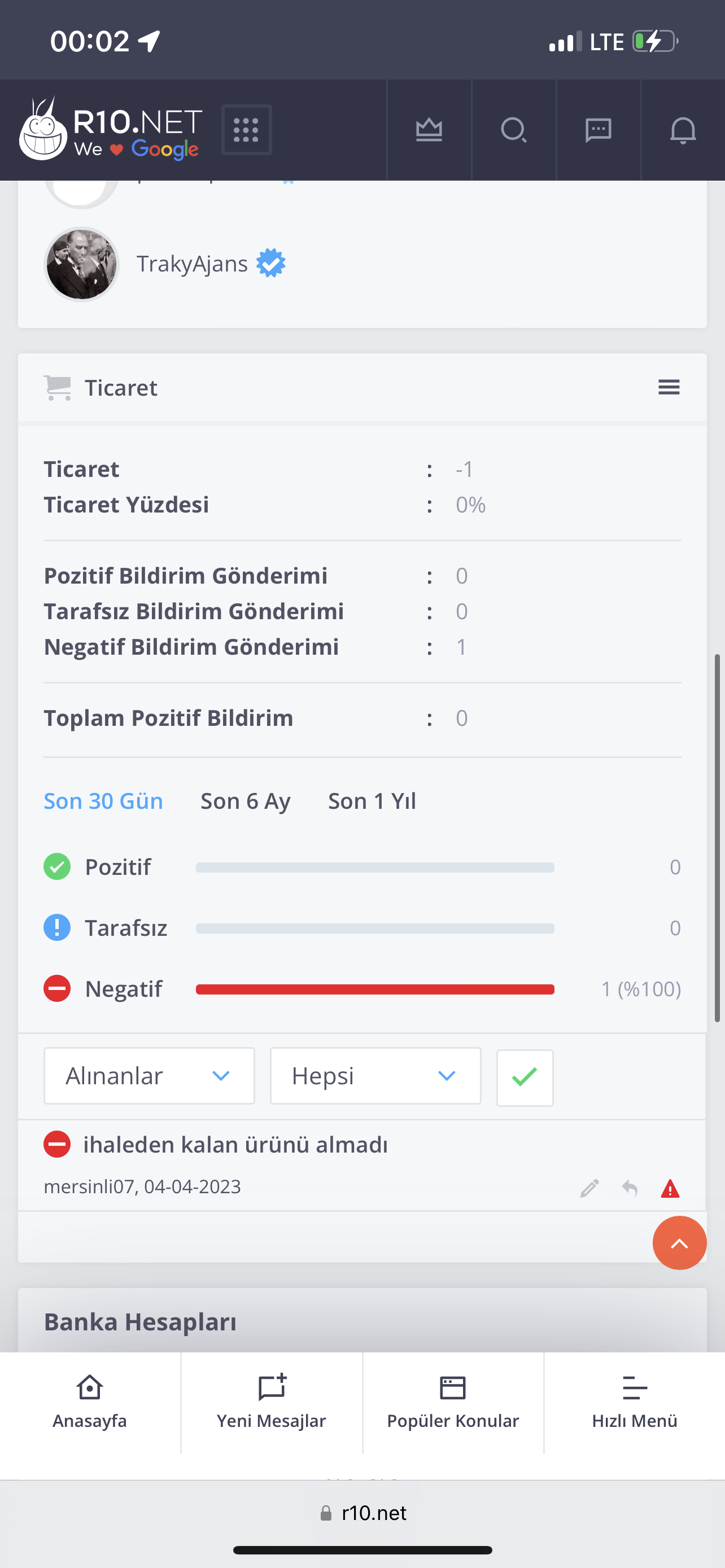The image size is (725, 1568).
Task: Open the notifications bell icon
Action: (x=683, y=130)
